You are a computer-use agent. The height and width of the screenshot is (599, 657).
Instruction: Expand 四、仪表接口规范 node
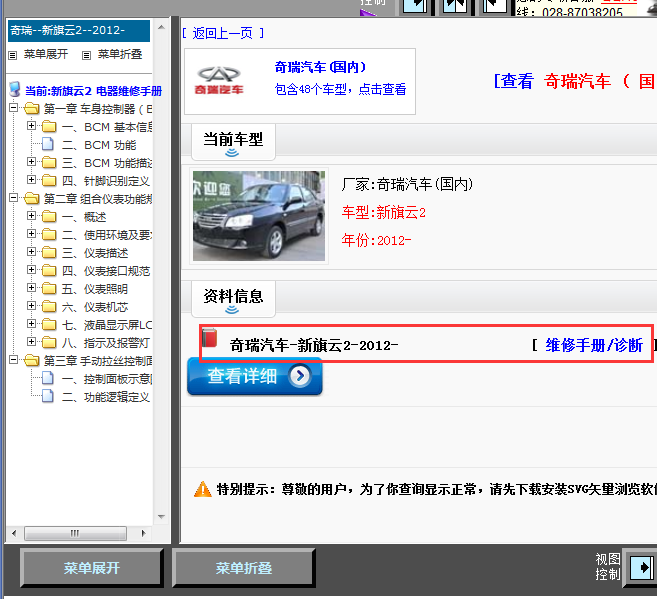[31, 269]
